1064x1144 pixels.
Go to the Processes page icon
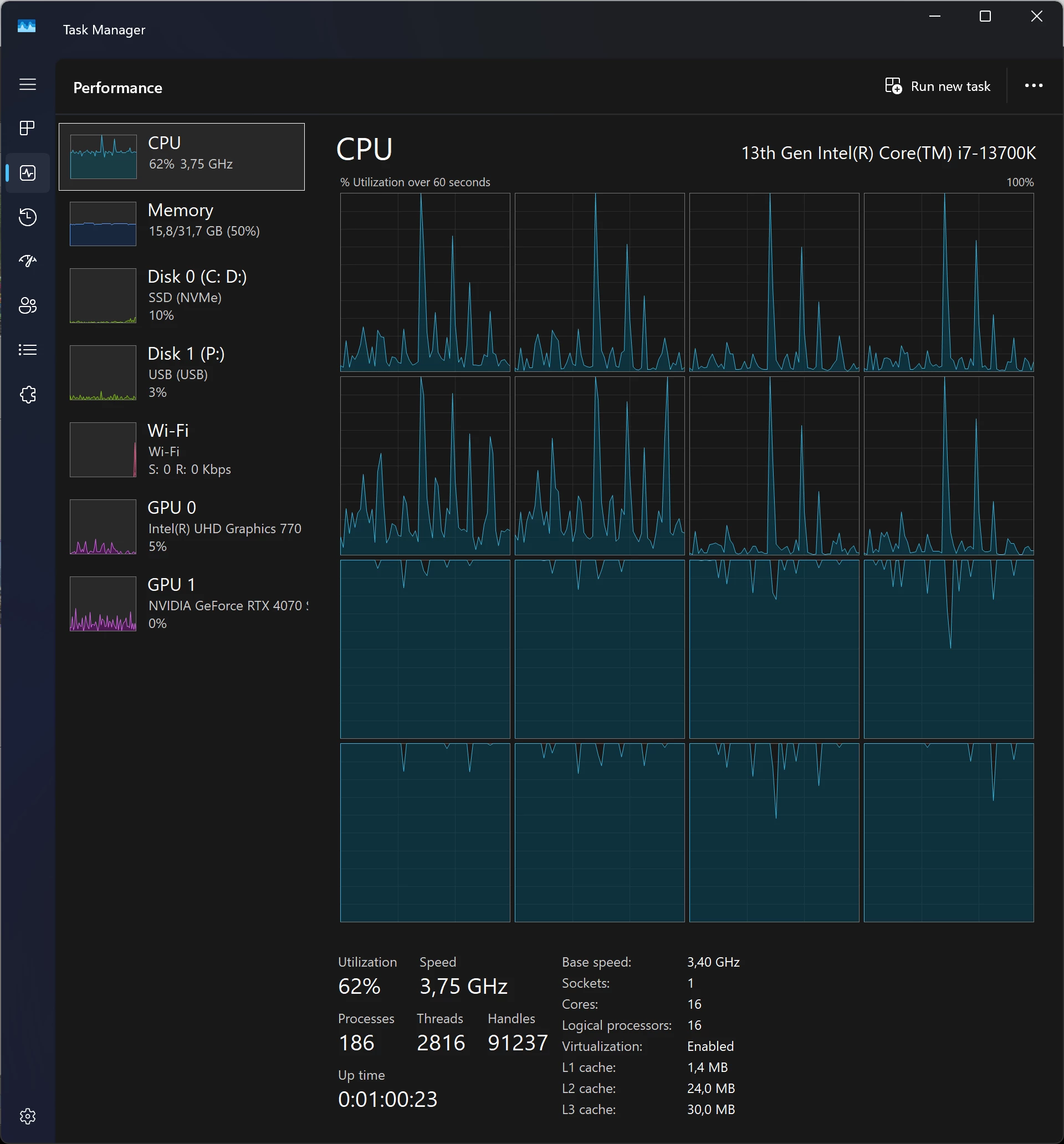pos(28,127)
